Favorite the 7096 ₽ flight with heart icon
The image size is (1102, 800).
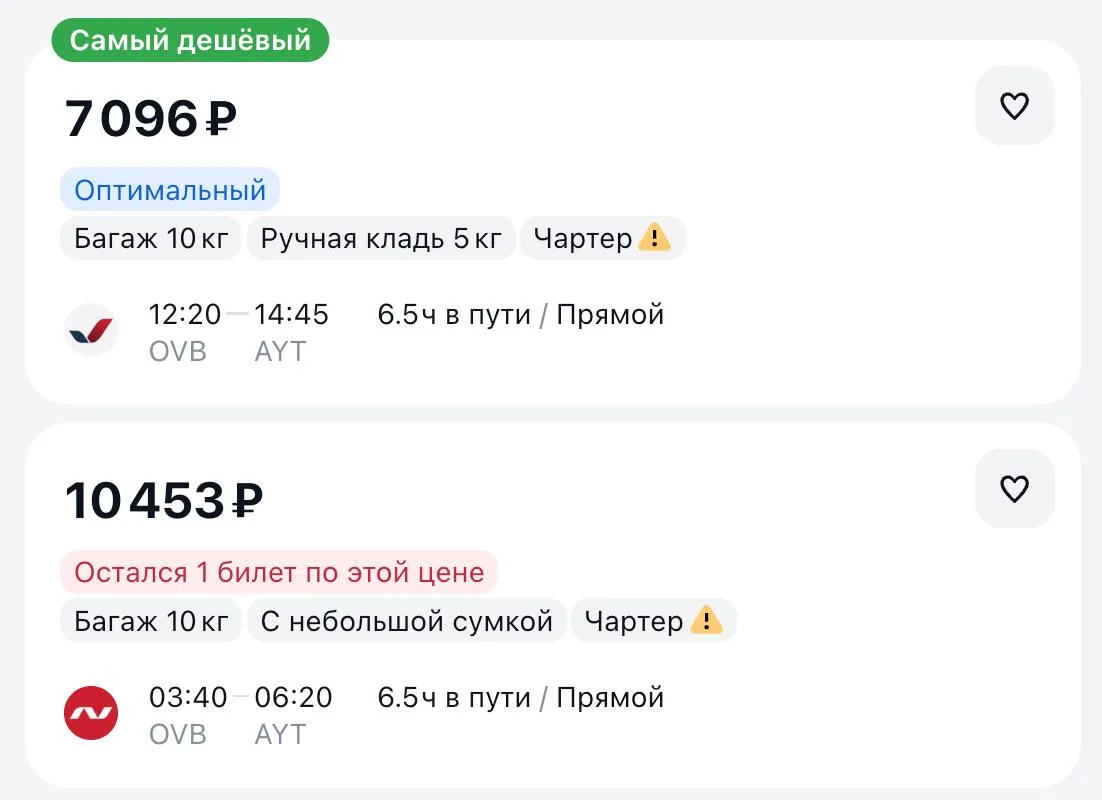point(1014,106)
